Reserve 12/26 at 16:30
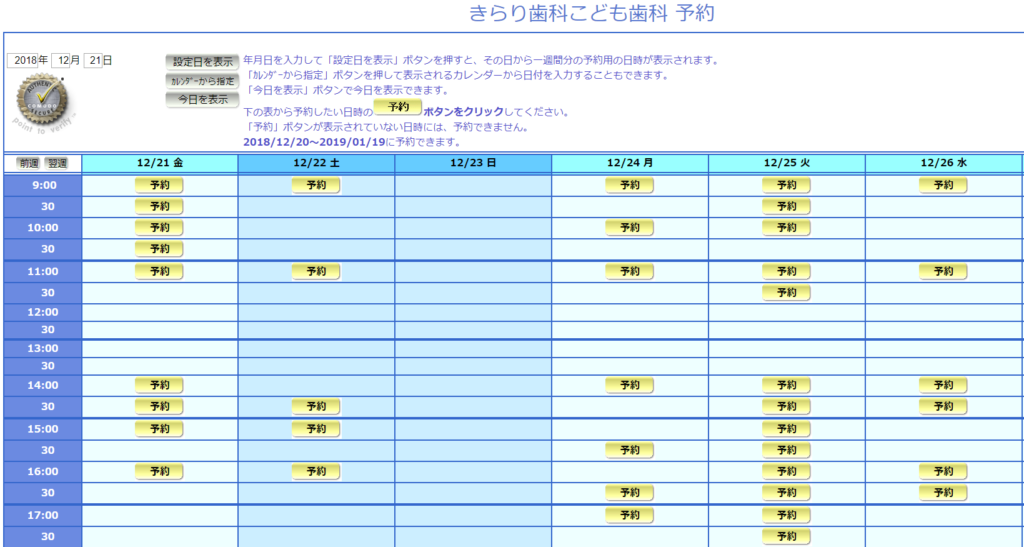 [943, 493]
